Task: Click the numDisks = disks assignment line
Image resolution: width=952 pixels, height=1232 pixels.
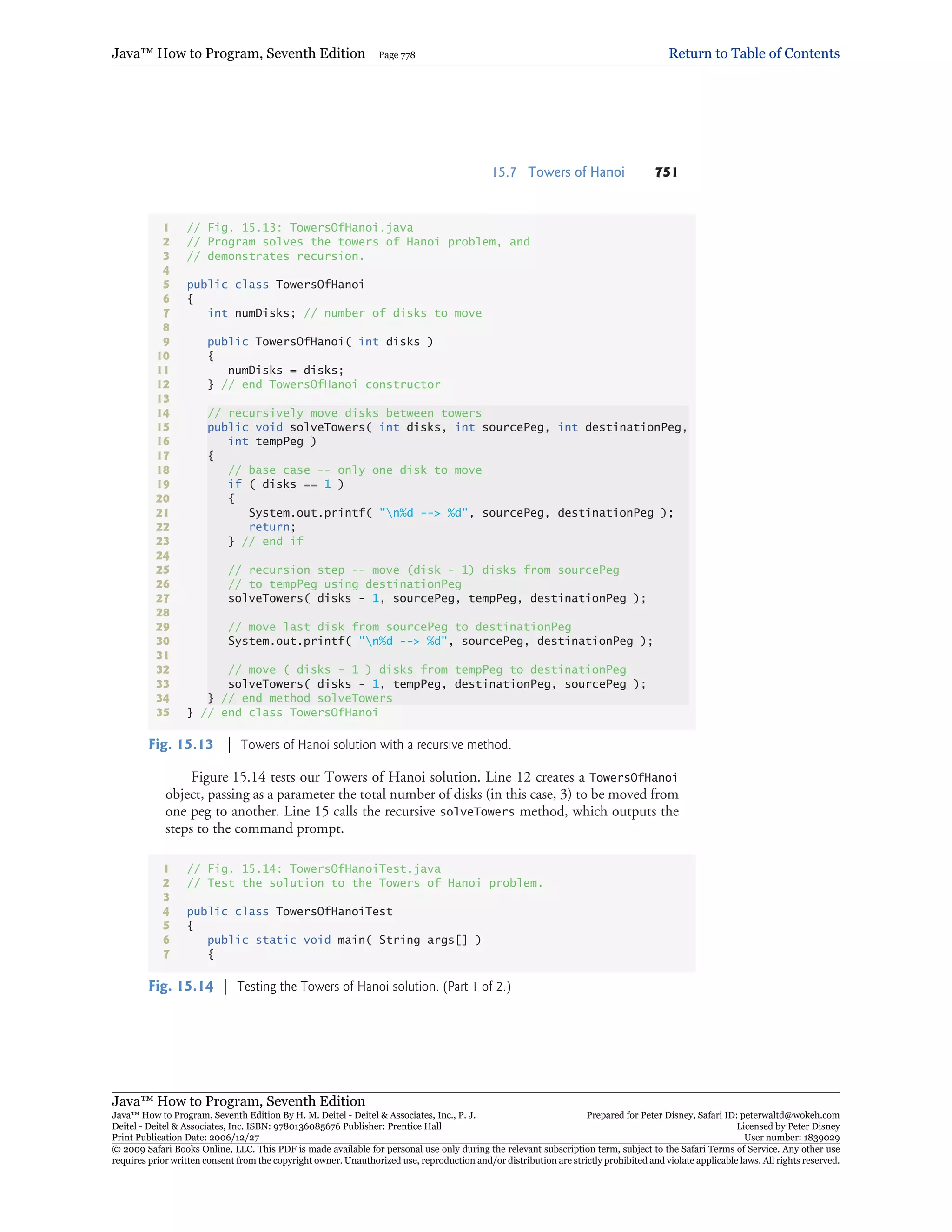Action: (x=285, y=370)
